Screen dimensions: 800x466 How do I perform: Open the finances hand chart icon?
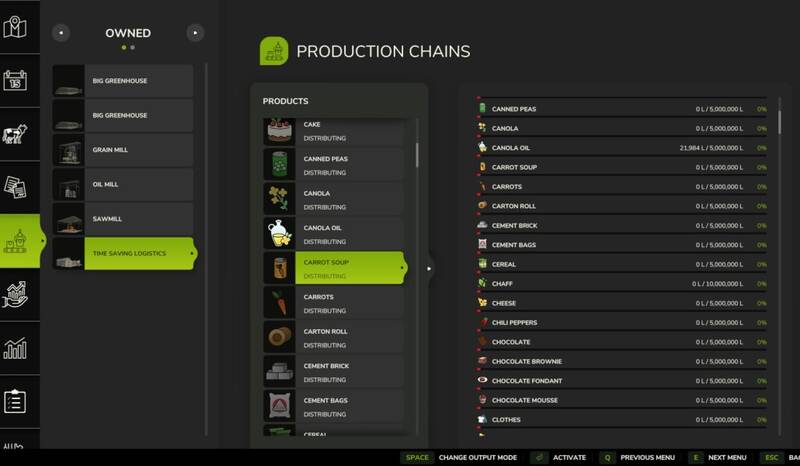[x=15, y=295]
